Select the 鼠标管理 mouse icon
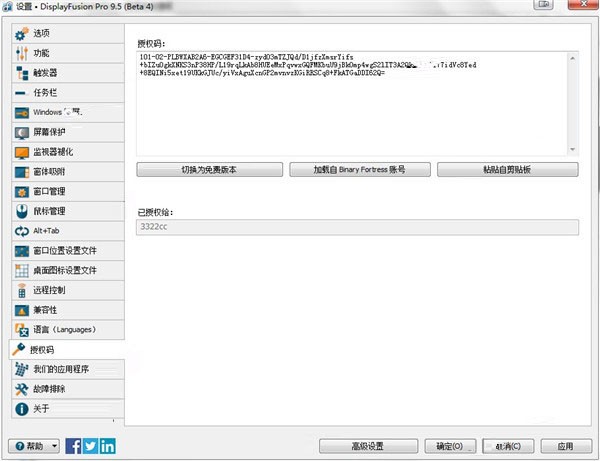The height and width of the screenshot is (461, 600). pos(21,211)
